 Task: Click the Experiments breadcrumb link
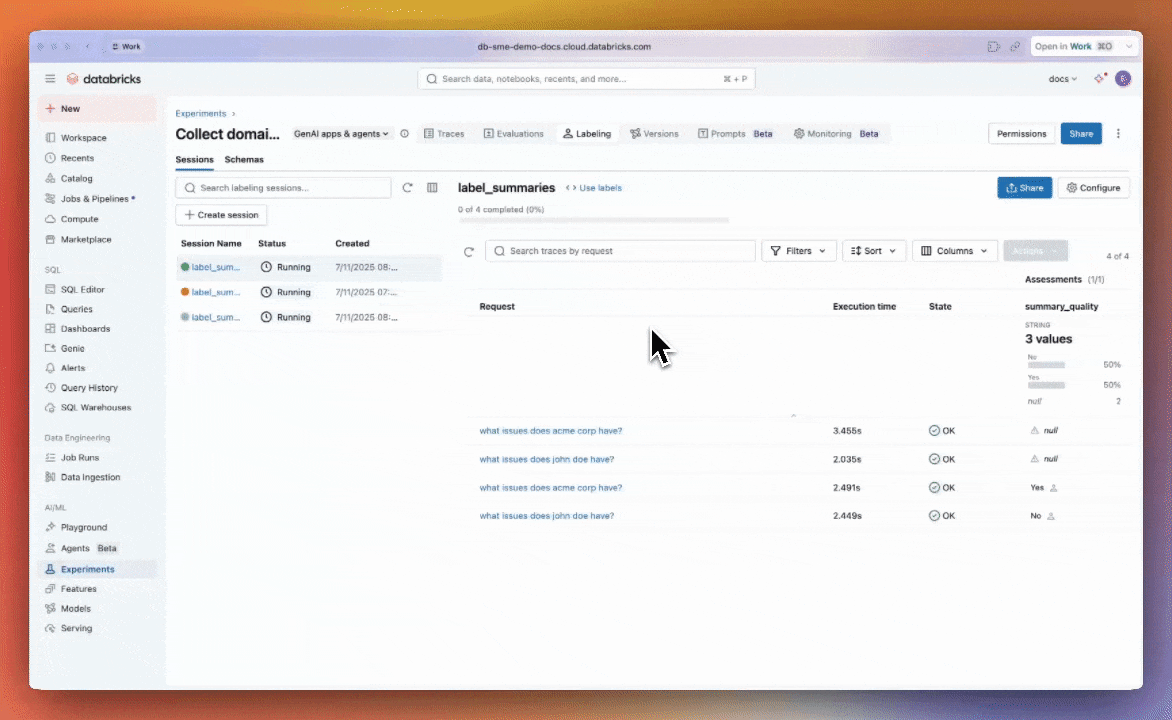tap(200, 114)
